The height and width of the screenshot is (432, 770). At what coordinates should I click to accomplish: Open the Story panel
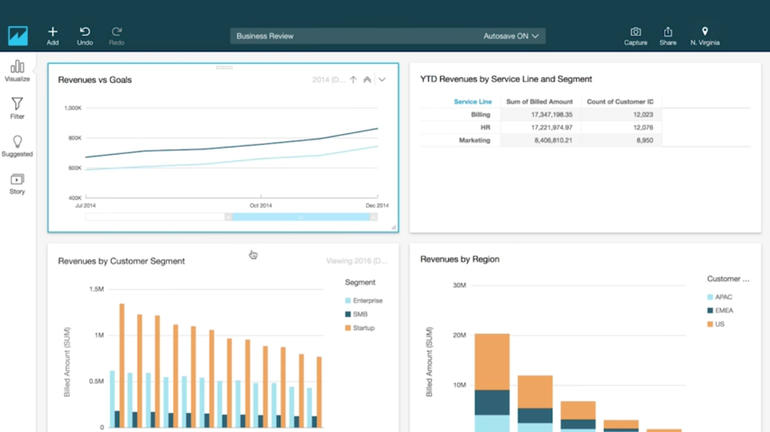click(17, 181)
